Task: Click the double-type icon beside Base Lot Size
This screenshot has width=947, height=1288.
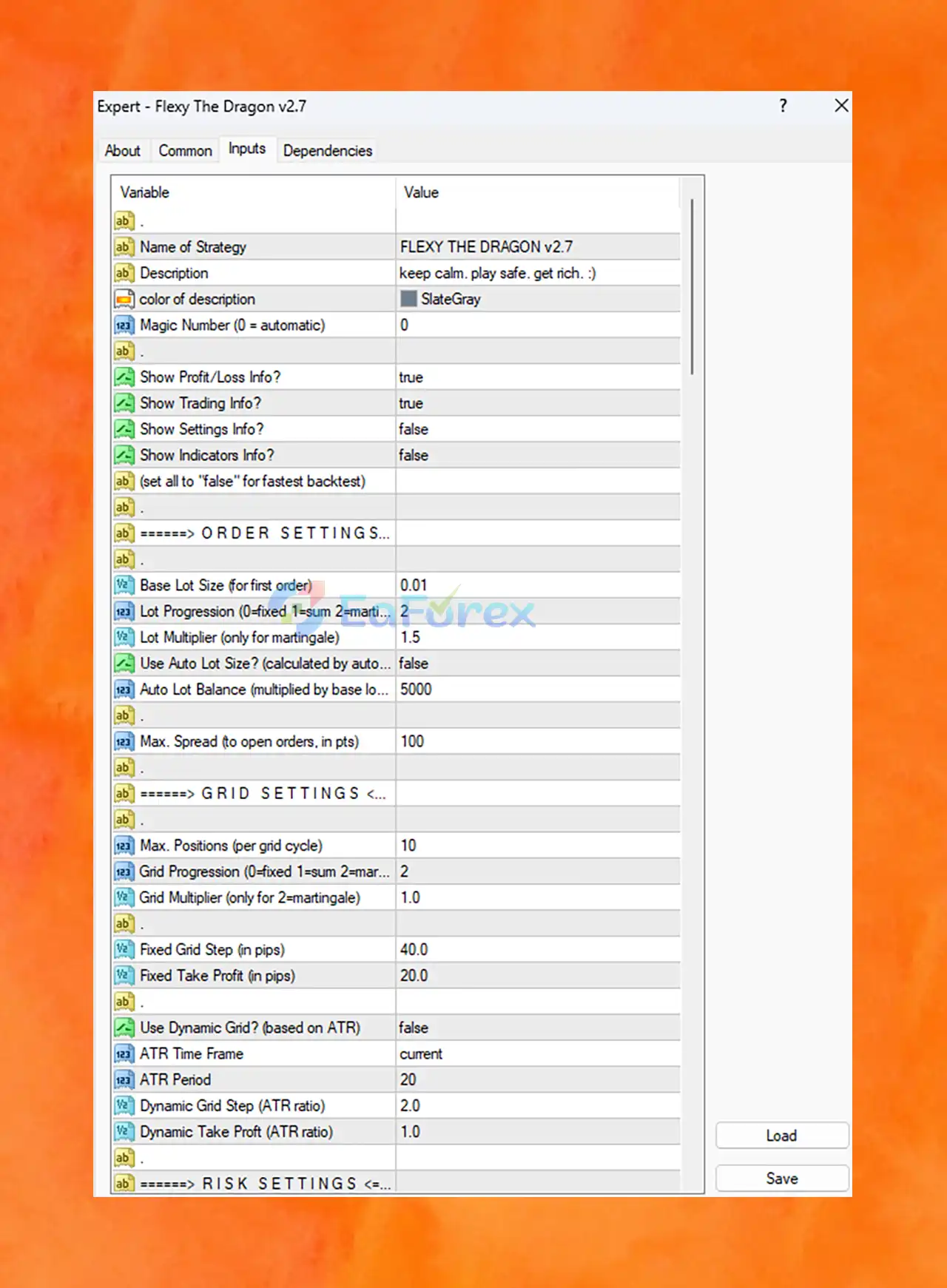Action: [x=124, y=585]
